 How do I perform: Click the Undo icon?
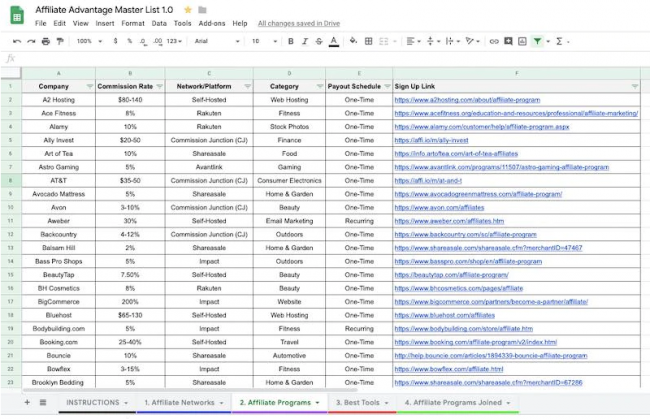tap(17, 41)
